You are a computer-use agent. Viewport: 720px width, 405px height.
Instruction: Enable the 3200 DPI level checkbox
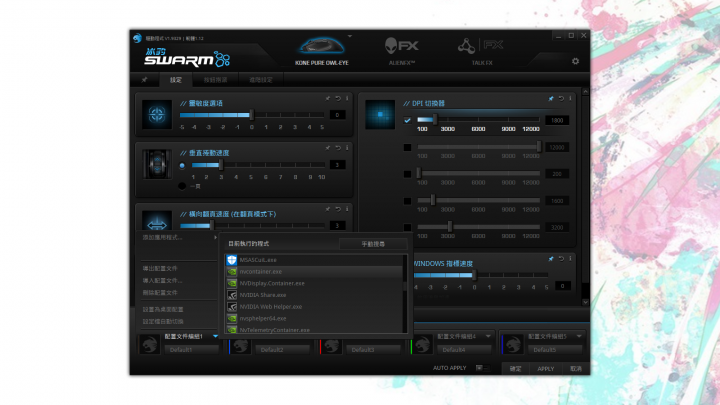(407, 227)
